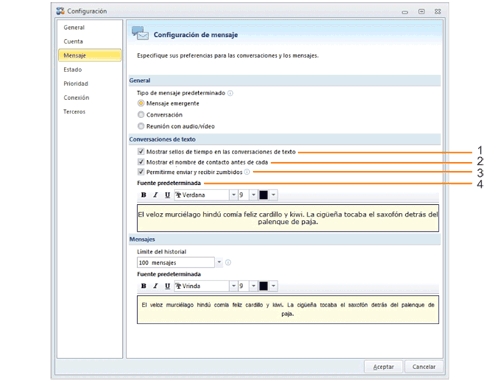Click the Configuración de mensaje header icon
Image resolution: width=500 pixels, height=381 pixels.
pyautogui.click(x=140, y=33)
